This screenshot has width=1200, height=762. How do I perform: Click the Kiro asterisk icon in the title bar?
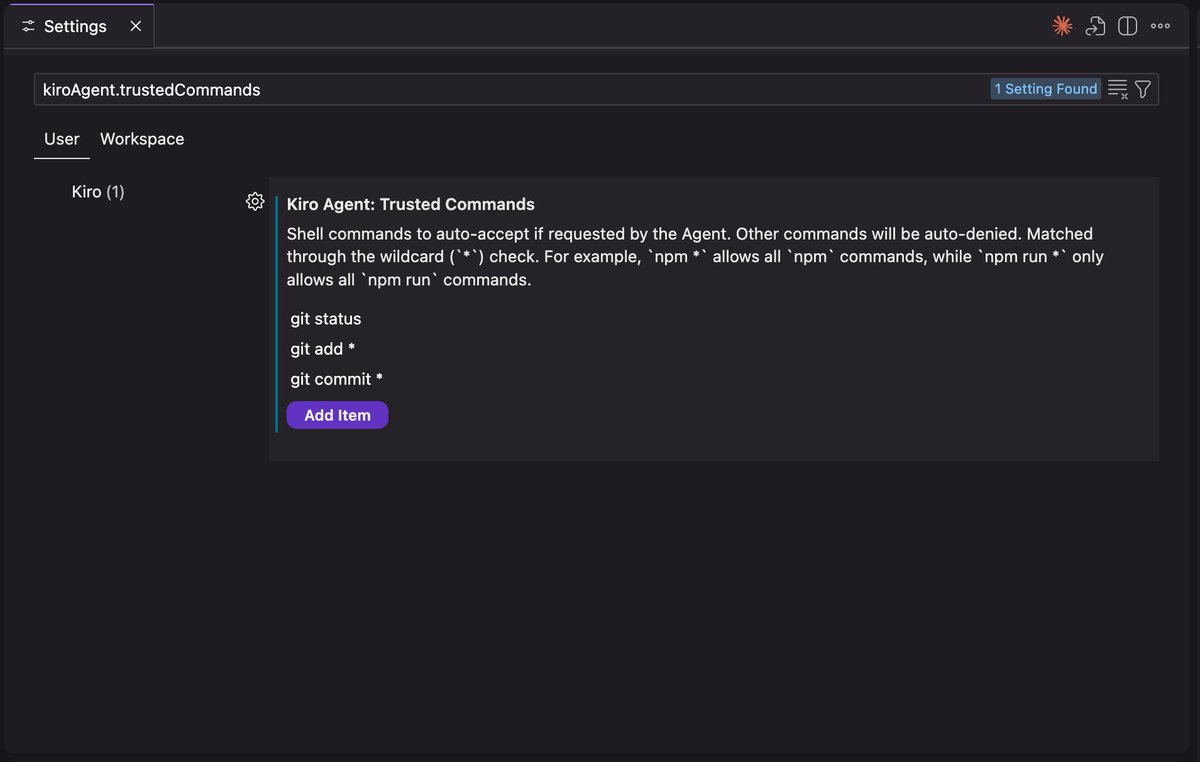pyautogui.click(x=1062, y=27)
